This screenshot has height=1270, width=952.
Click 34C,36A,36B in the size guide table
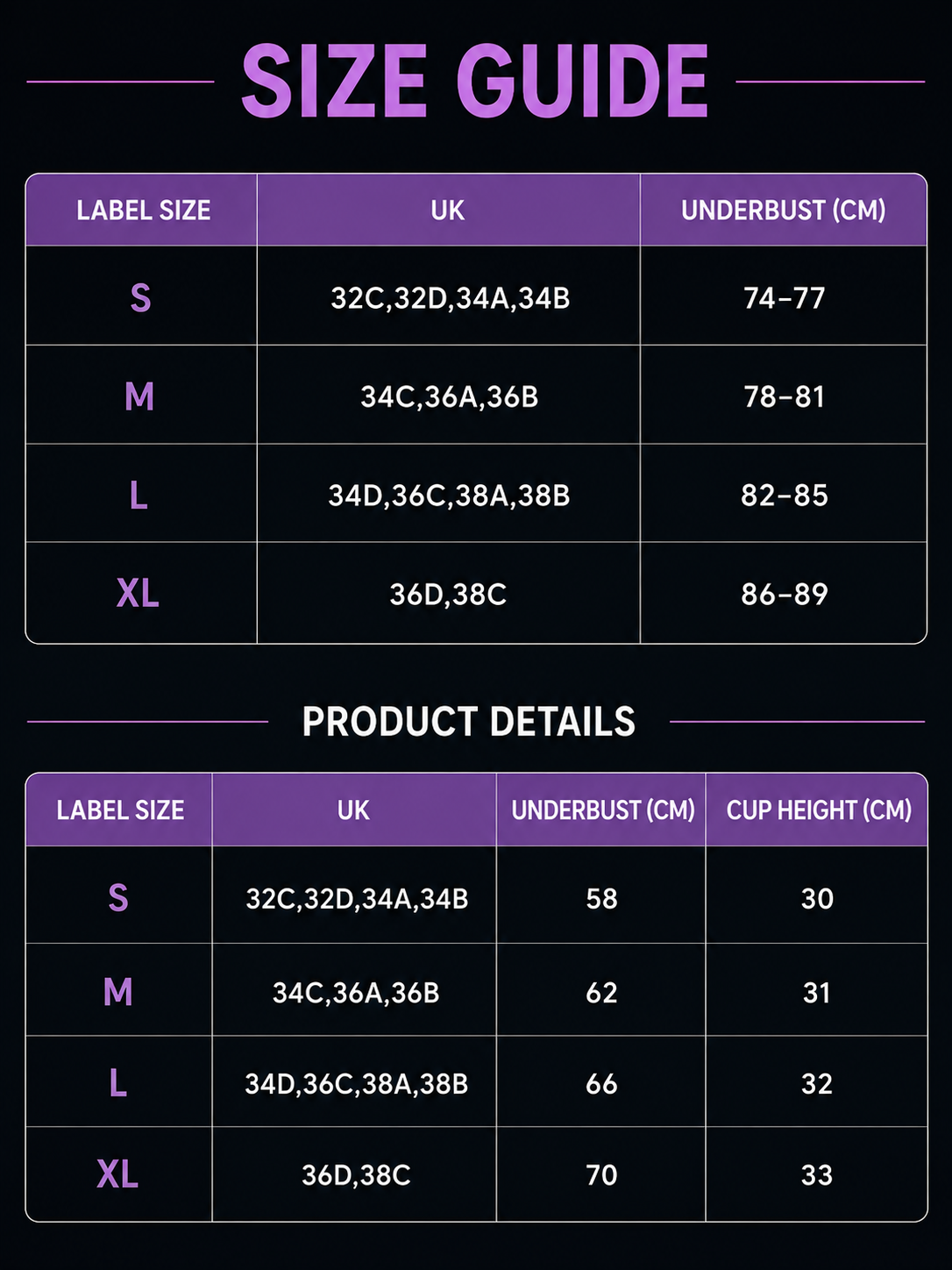[x=449, y=396]
